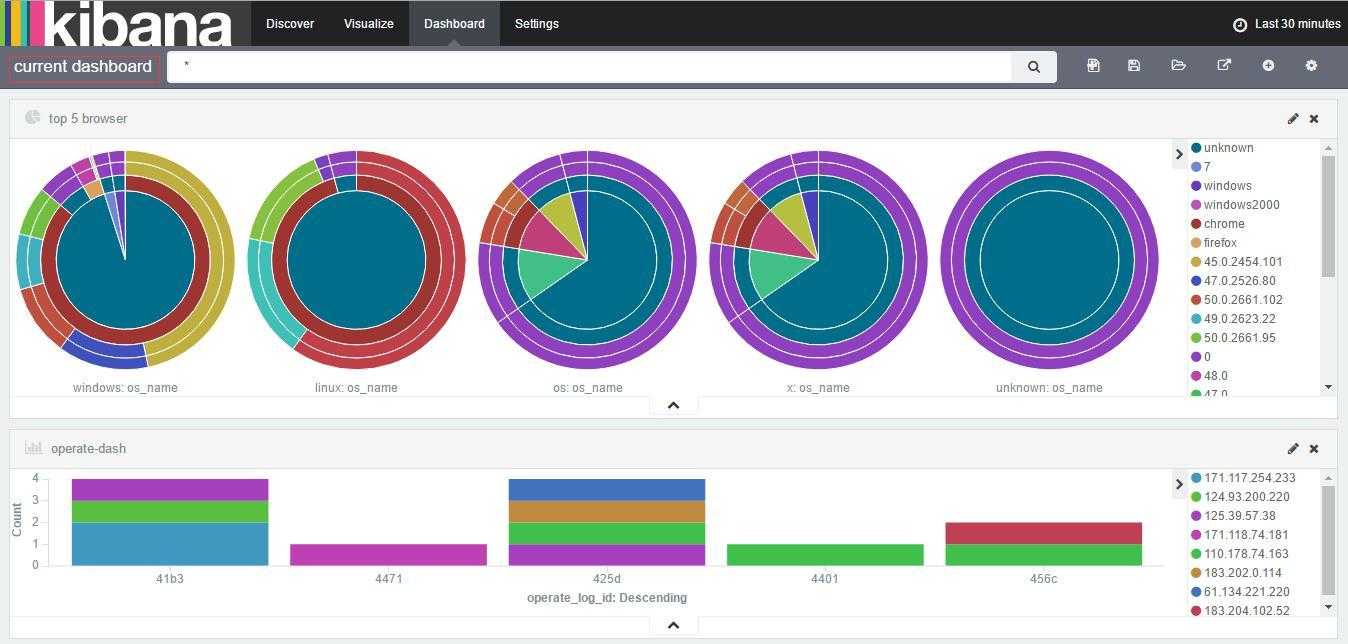Toggle spy panel under top 5 browser
Image resolution: width=1348 pixels, height=644 pixels.
pyautogui.click(x=673, y=405)
